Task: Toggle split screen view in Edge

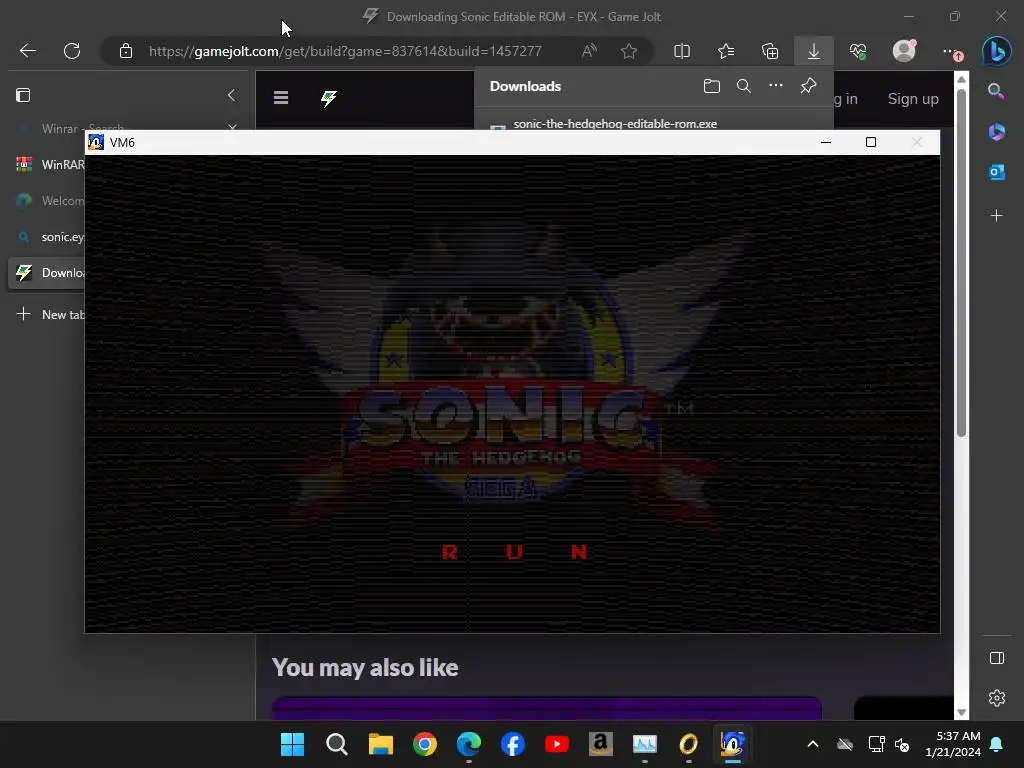Action: (x=682, y=51)
